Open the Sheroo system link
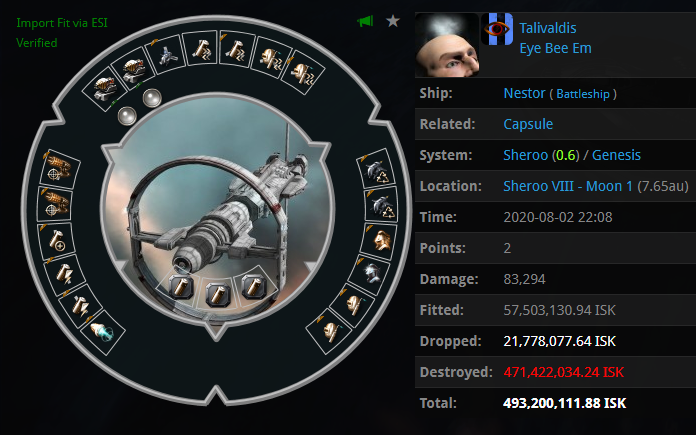The image size is (696, 435). click(526, 155)
